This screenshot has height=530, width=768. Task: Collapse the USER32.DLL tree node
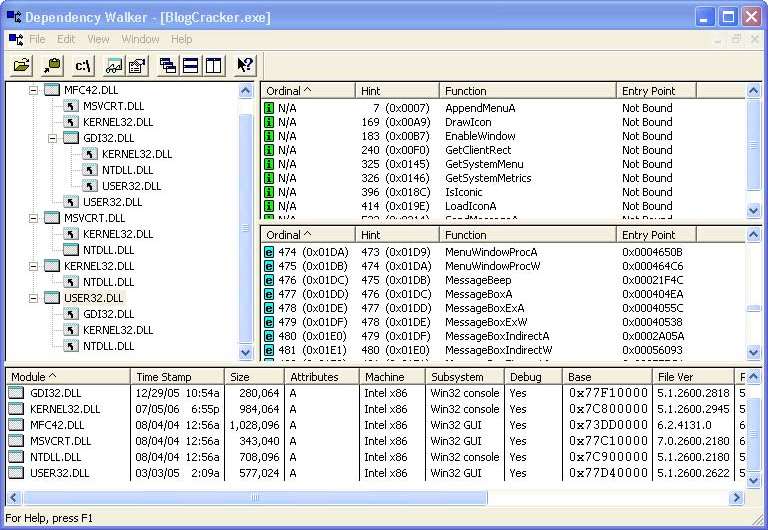click(33, 298)
